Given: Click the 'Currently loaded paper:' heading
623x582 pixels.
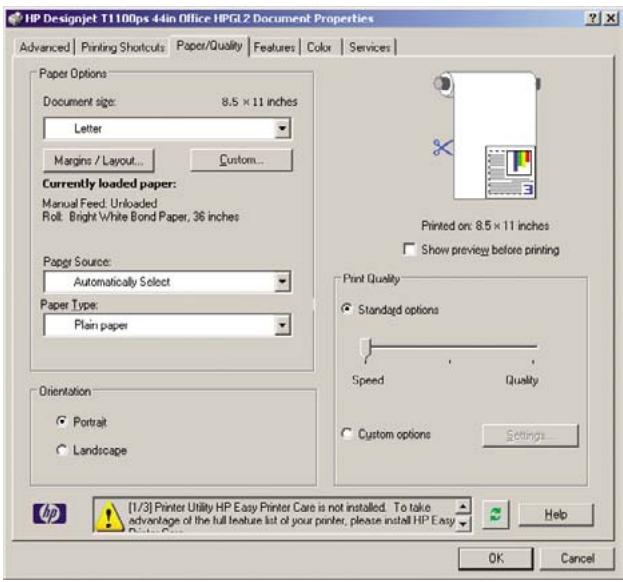Looking at the screenshot, I should [109, 184].
